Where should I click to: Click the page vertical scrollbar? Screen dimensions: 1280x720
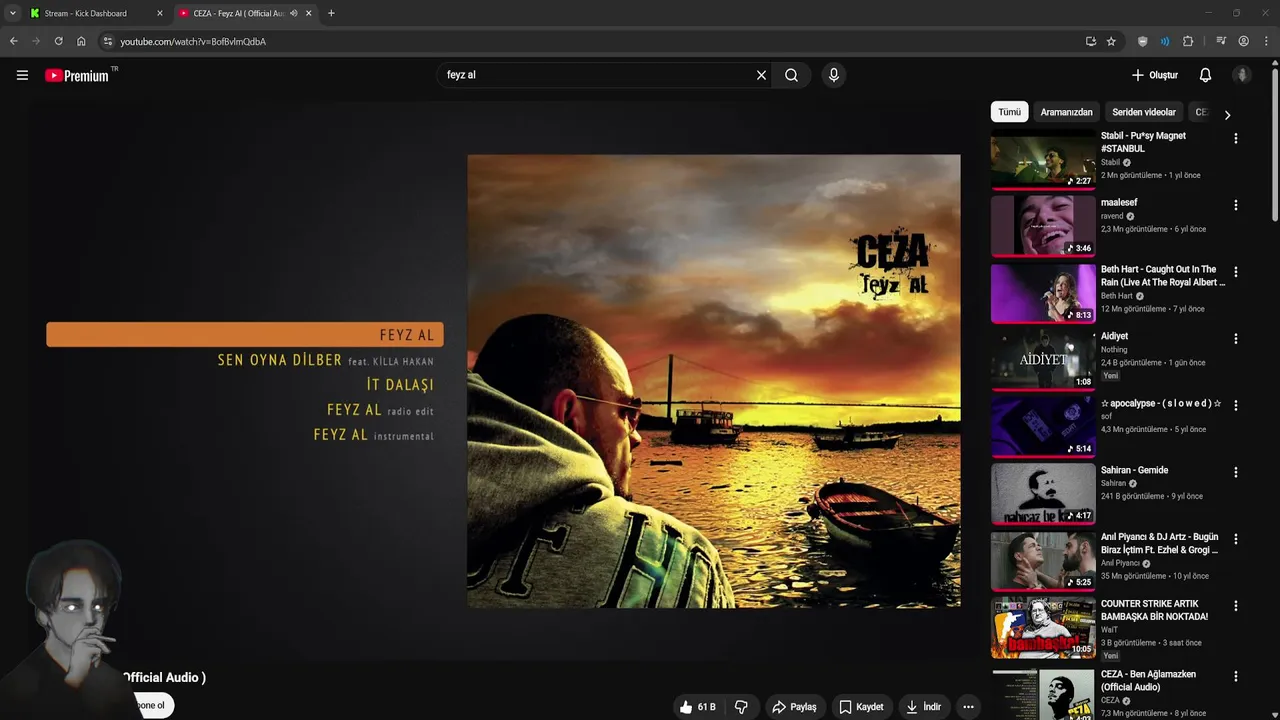(1275, 145)
